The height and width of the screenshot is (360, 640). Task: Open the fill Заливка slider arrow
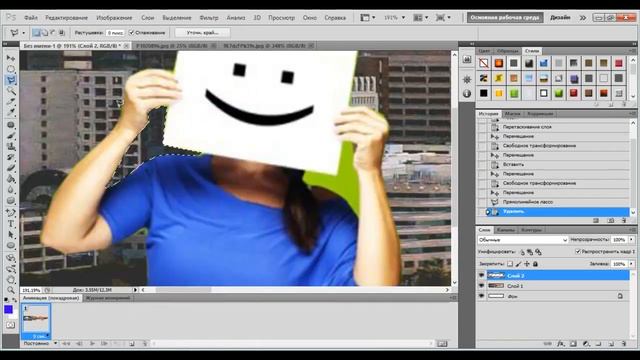pos(631,264)
